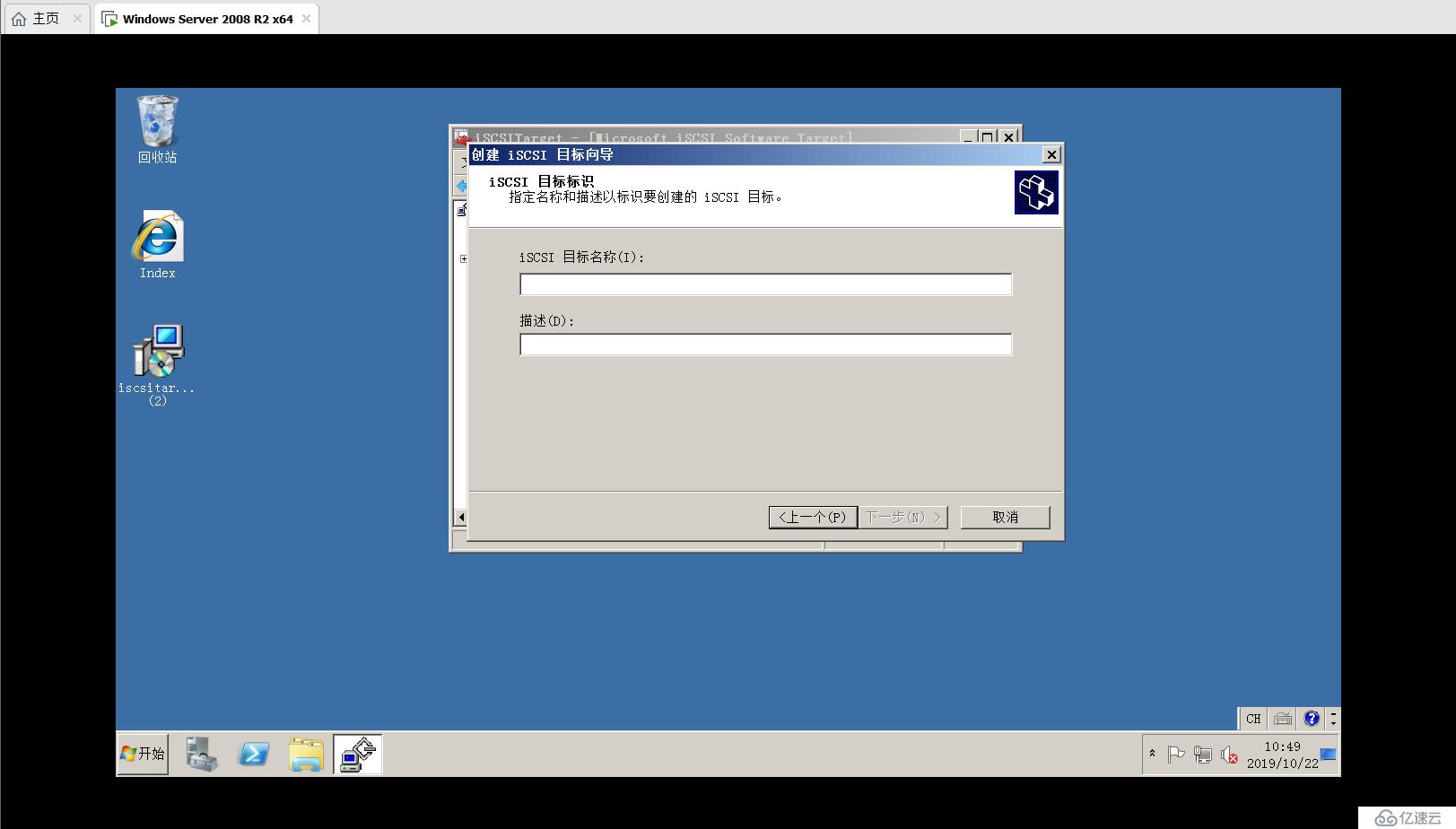
Task: Open the Start menu button
Action: pos(143,754)
